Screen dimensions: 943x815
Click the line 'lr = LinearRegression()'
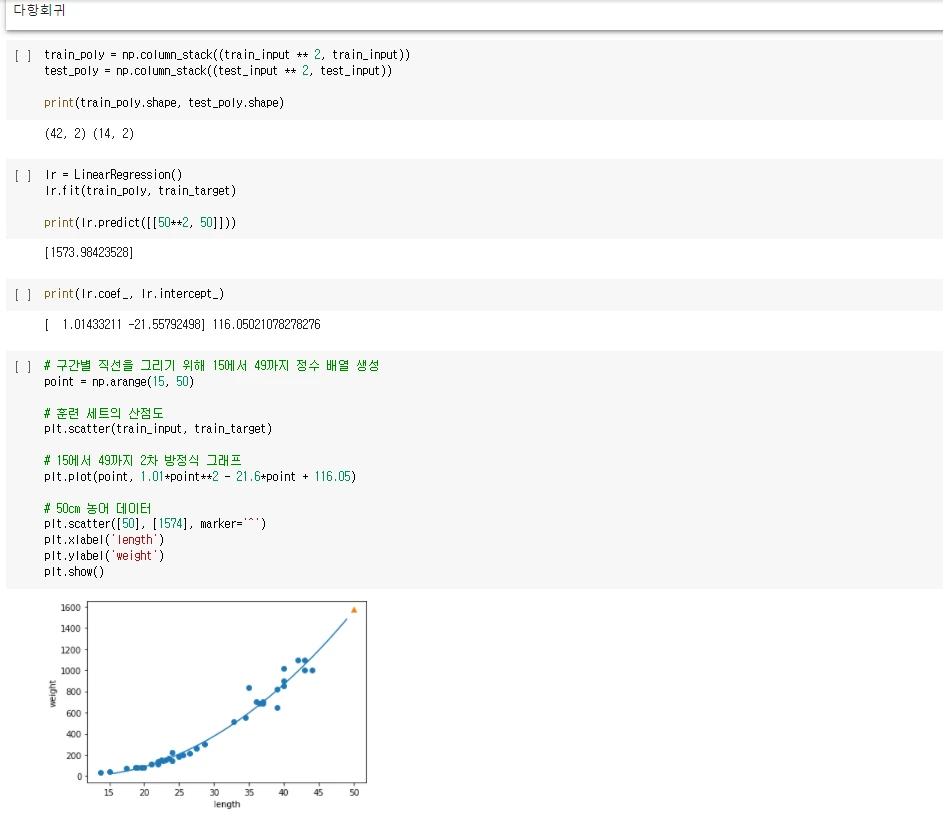[x=113, y=174]
